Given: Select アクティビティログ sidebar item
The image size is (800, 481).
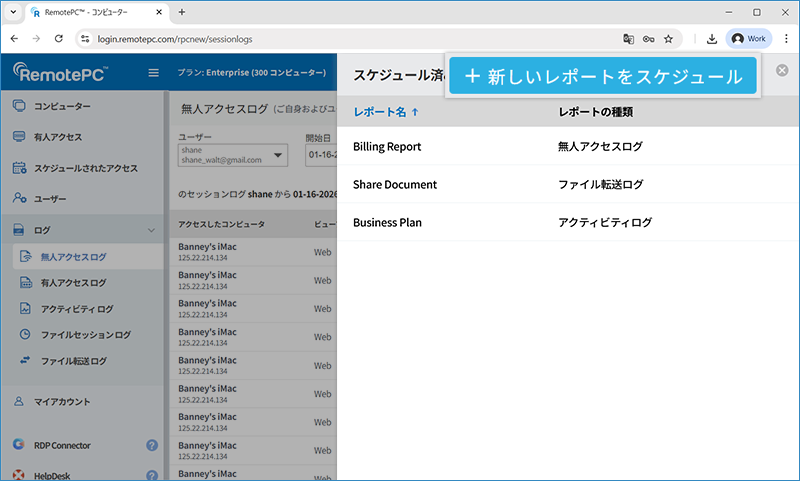Looking at the screenshot, I should click(77, 309).
